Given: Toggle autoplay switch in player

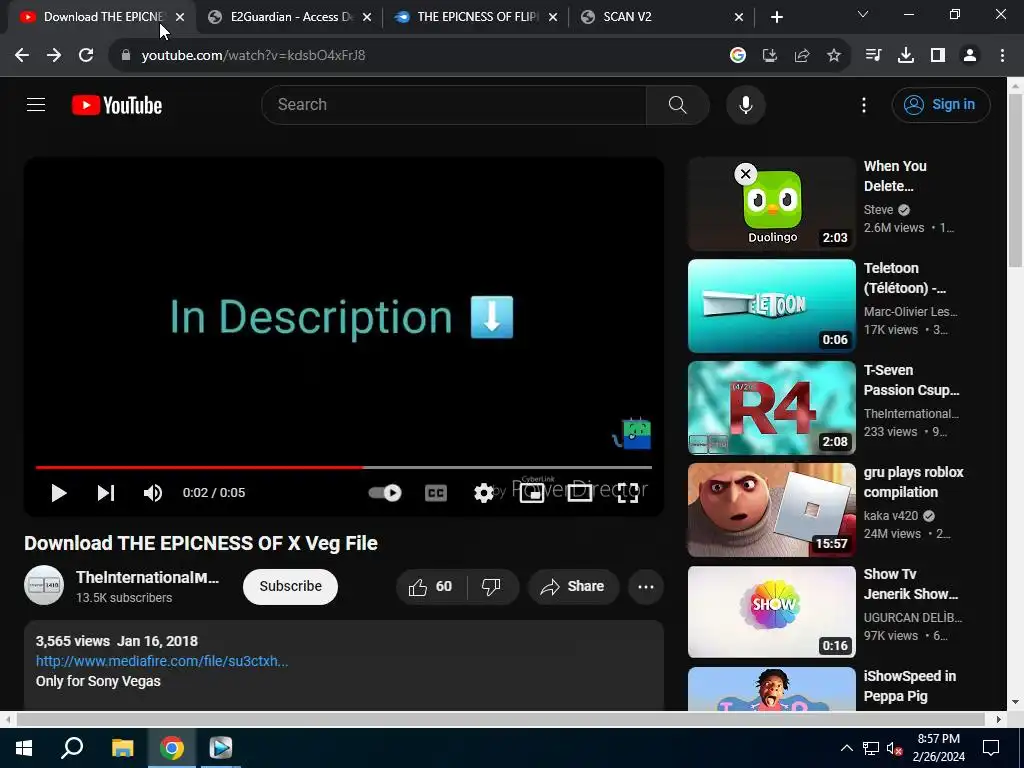Looking at the screenshot, I should tap(385, 493).
